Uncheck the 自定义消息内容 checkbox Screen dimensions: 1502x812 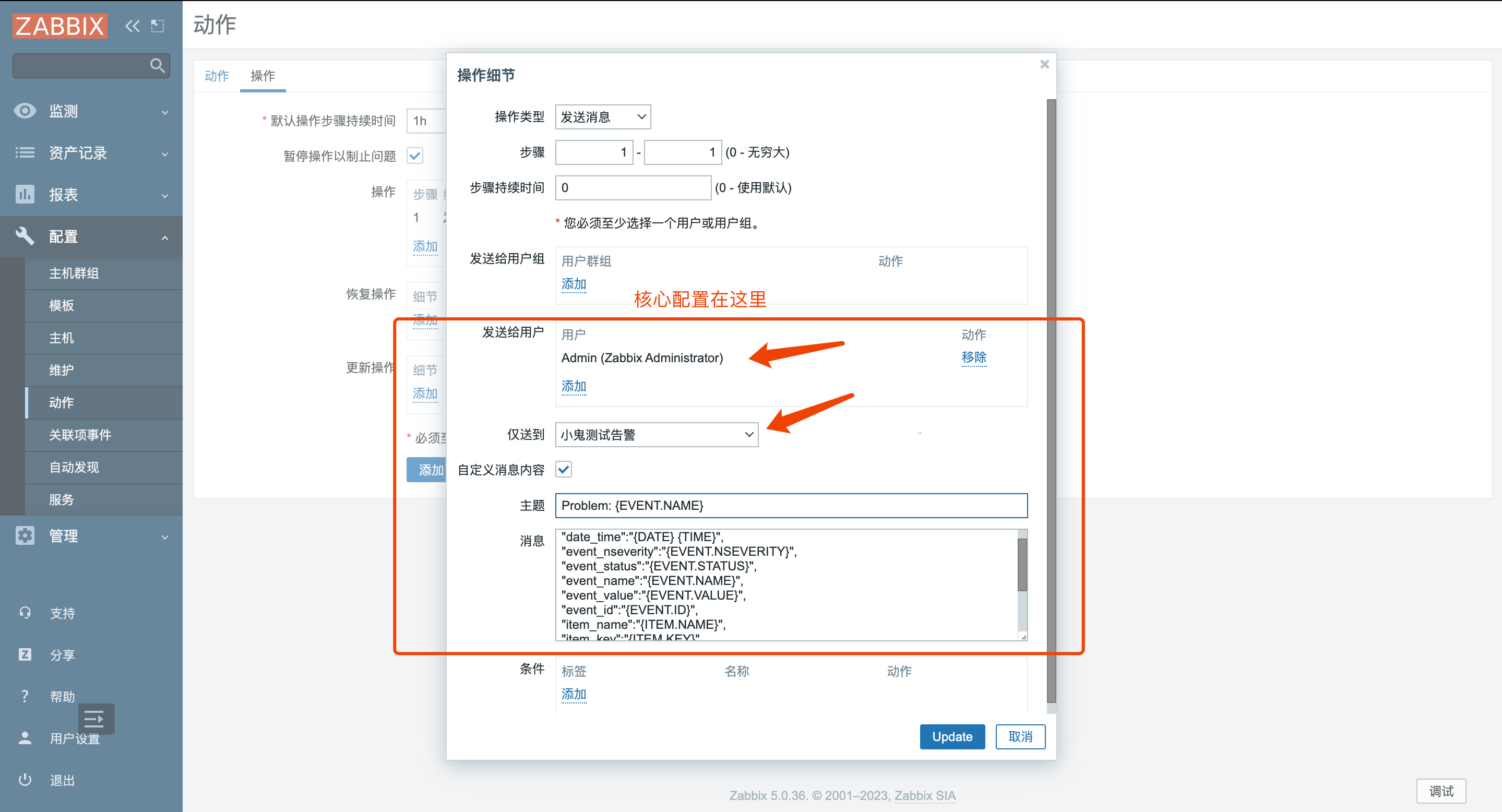[x=563, y=469]
